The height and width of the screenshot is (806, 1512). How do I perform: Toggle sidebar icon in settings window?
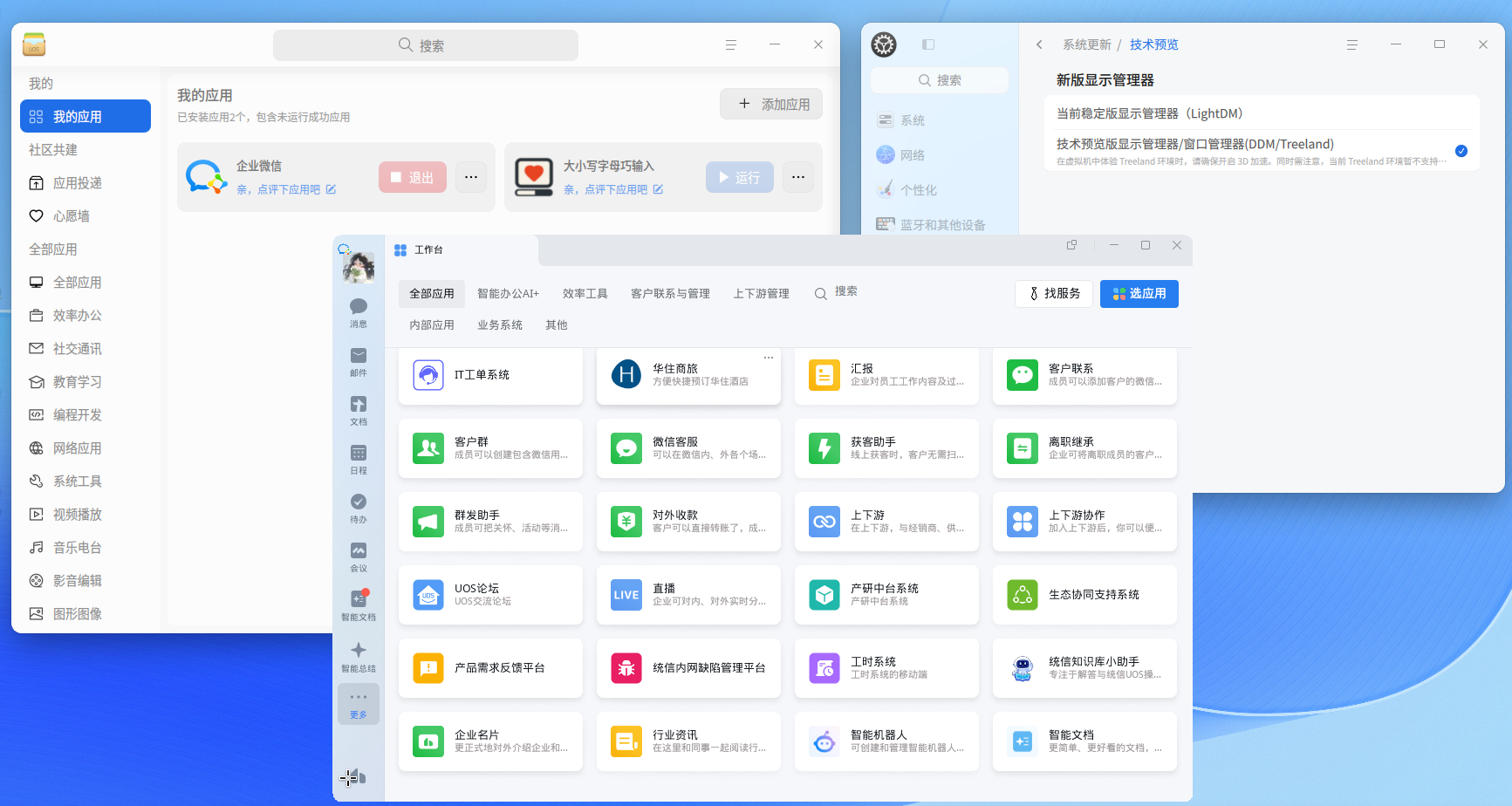(x=928, y=44)
